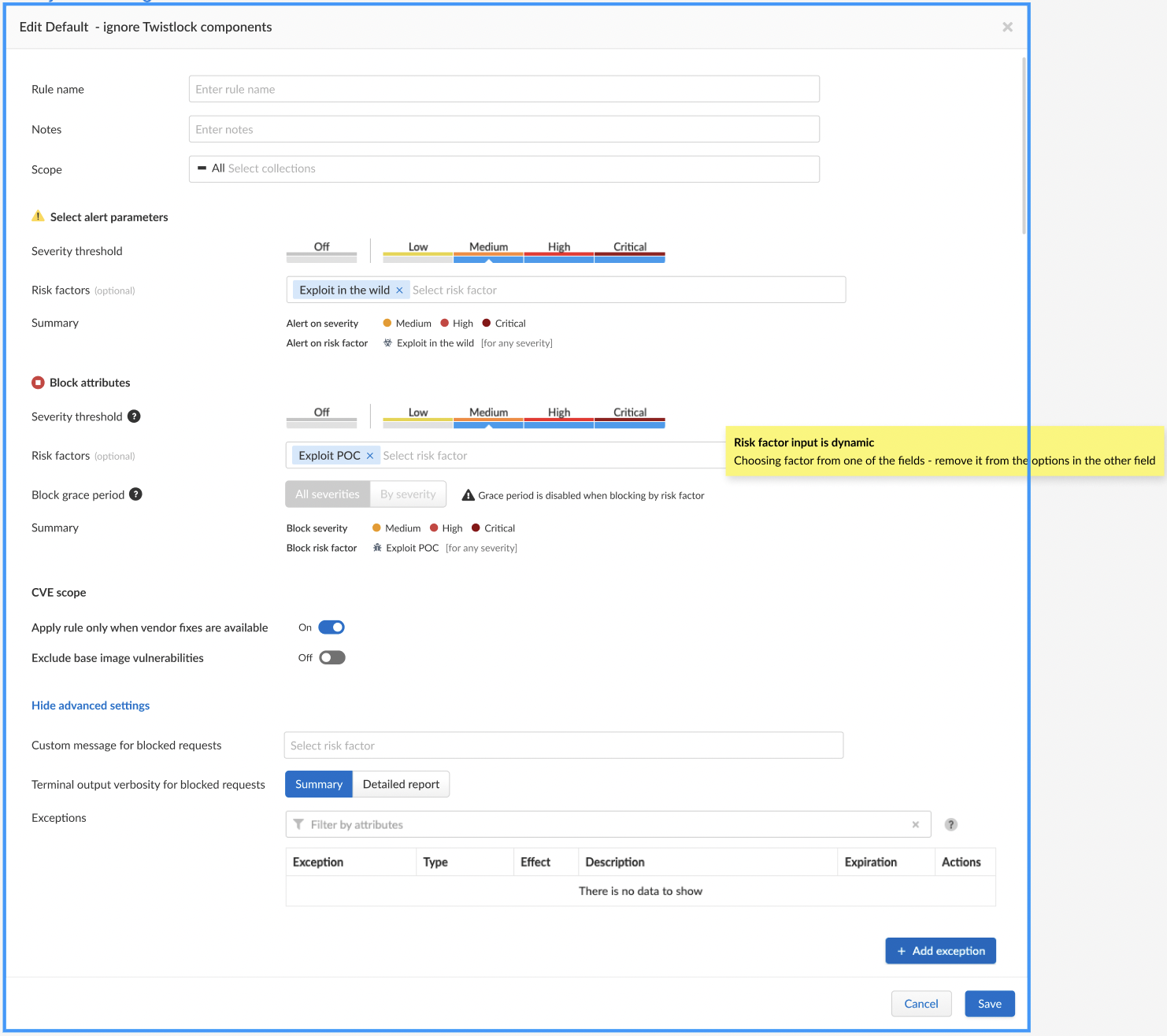
Task: Focus the Notes input field
Action: (504, 129)
